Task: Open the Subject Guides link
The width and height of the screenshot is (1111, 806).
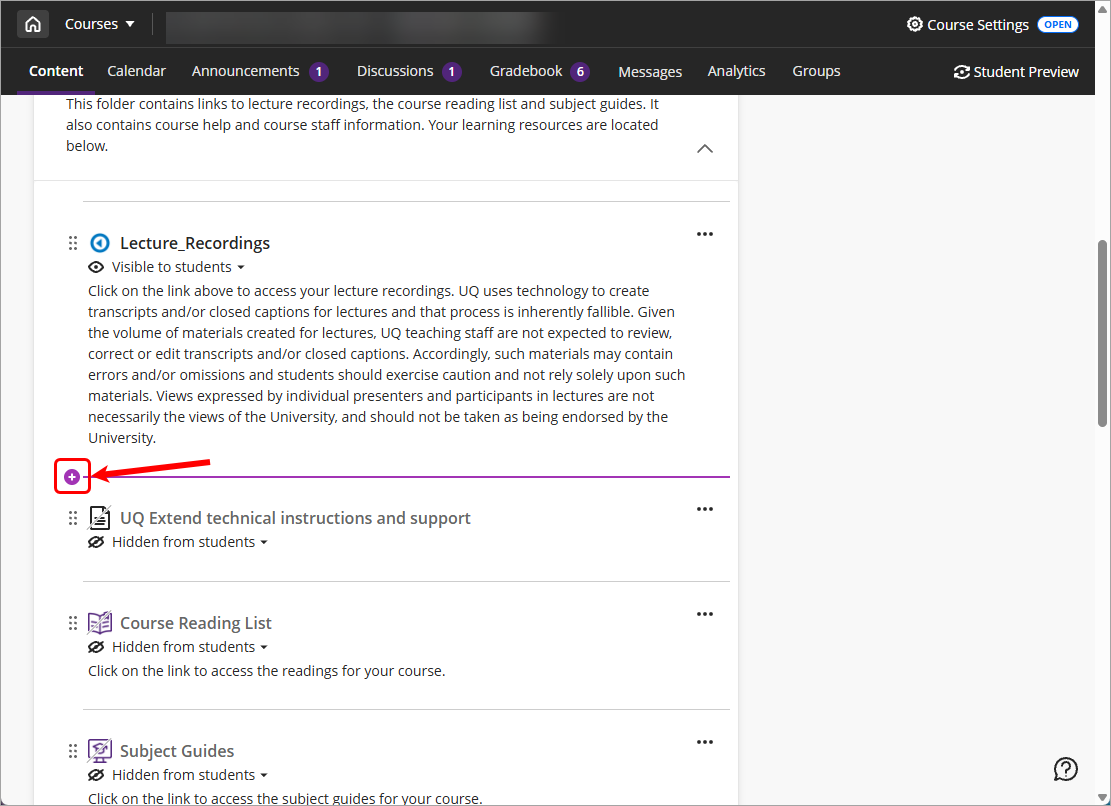Action: point(177,751)
